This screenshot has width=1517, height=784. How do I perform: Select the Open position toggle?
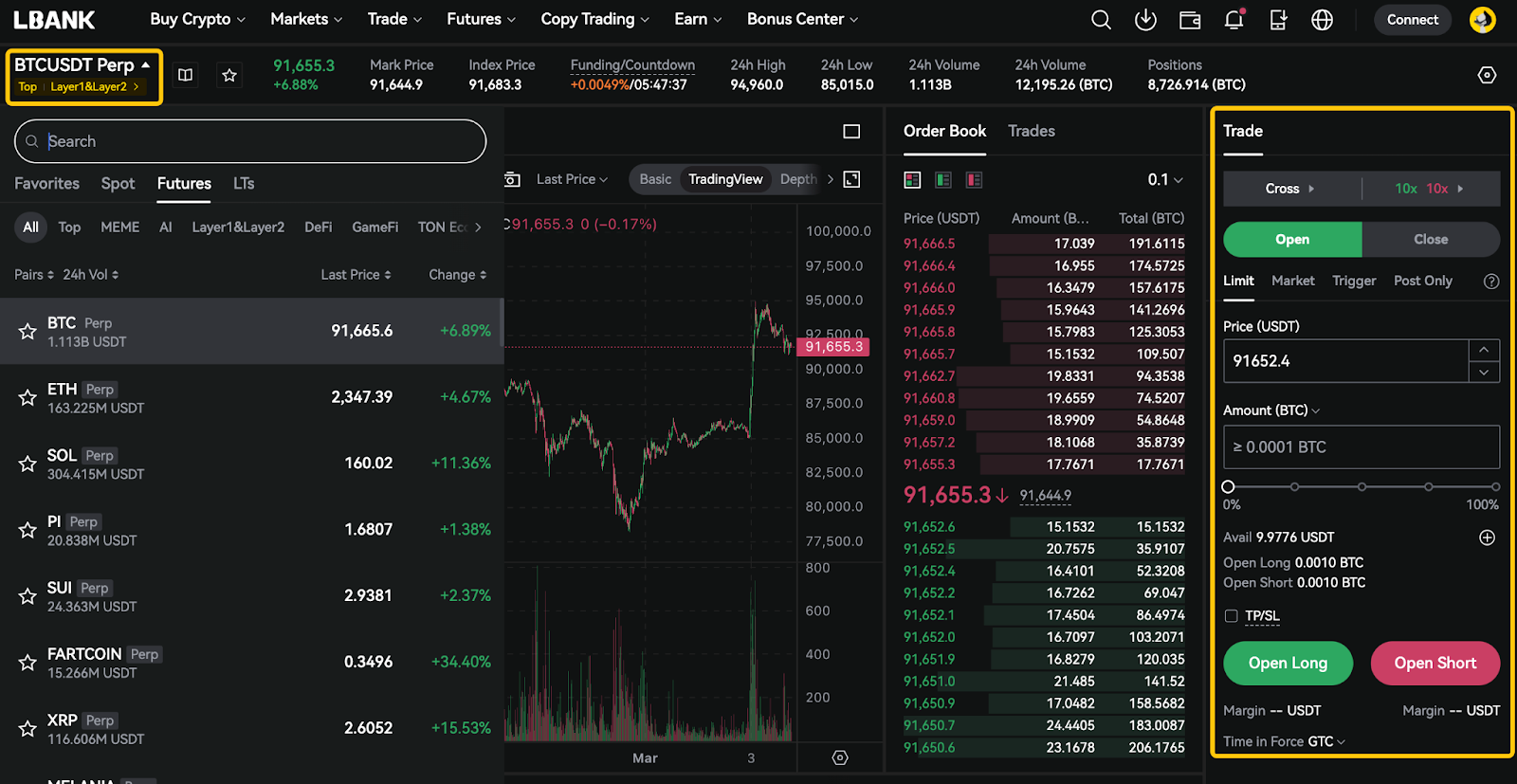tap(1292, 240)
